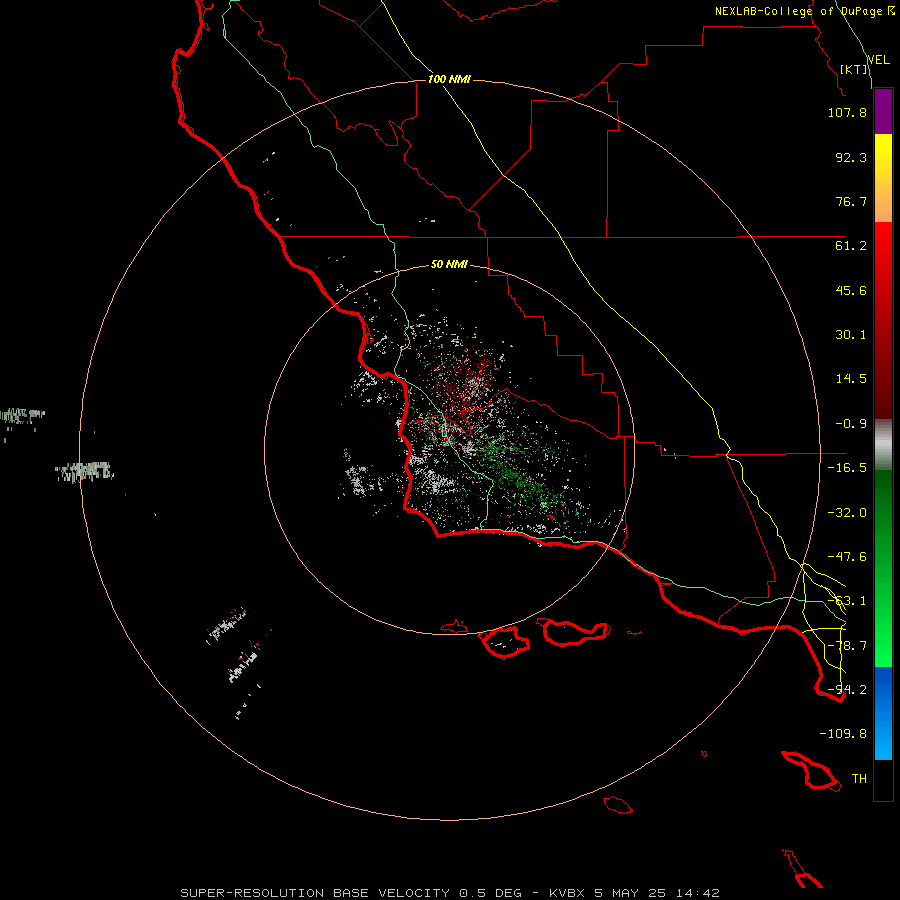Click the SUPER-RESOLUTION BASE VELOCITY product title

(315, 893)
